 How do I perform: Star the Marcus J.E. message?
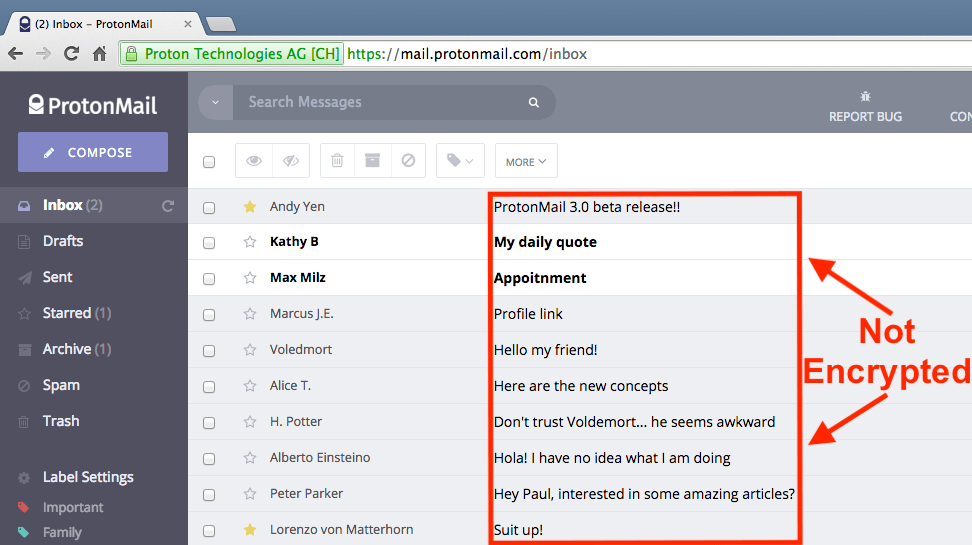250,314
